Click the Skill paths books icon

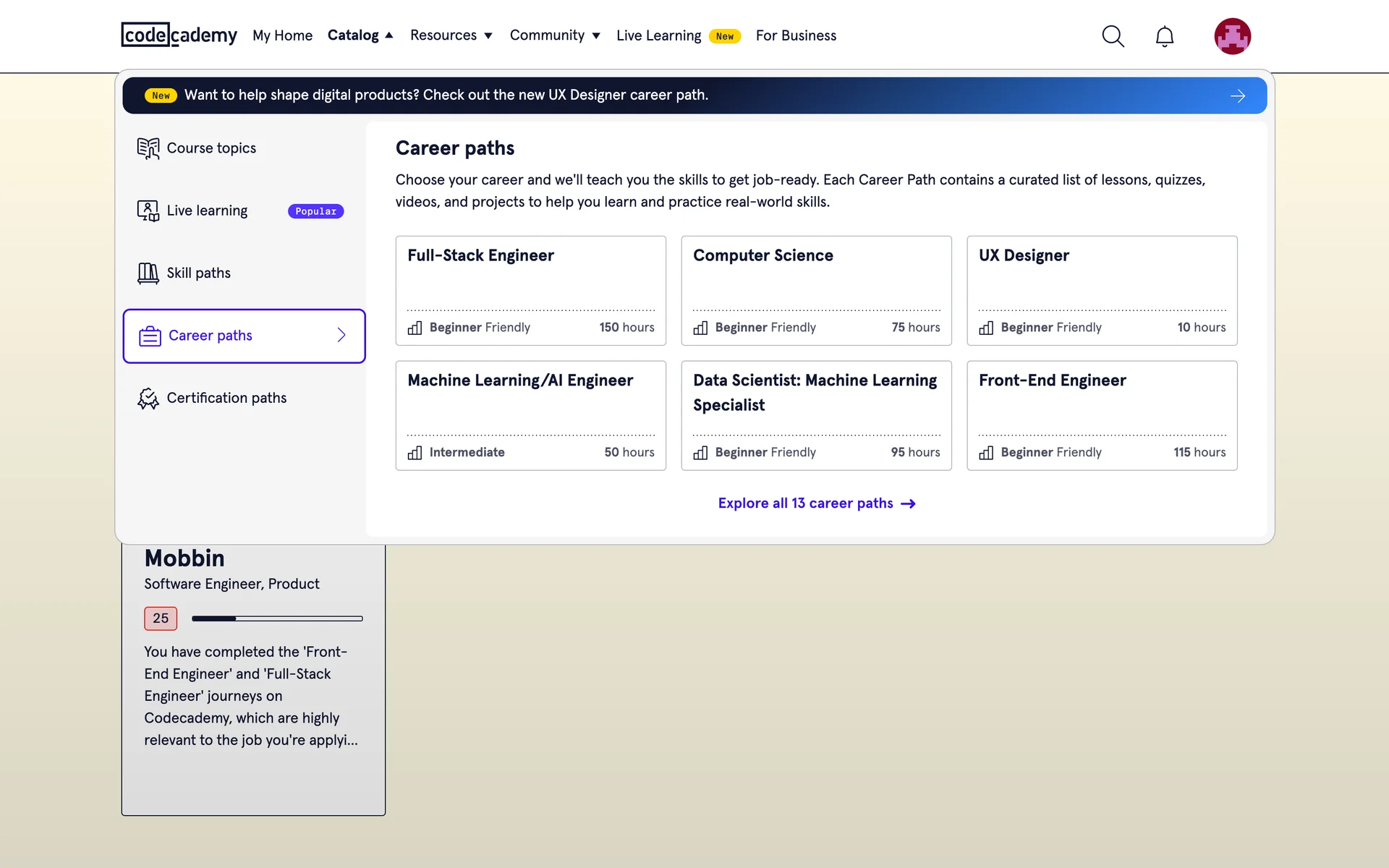click(148, 273)
